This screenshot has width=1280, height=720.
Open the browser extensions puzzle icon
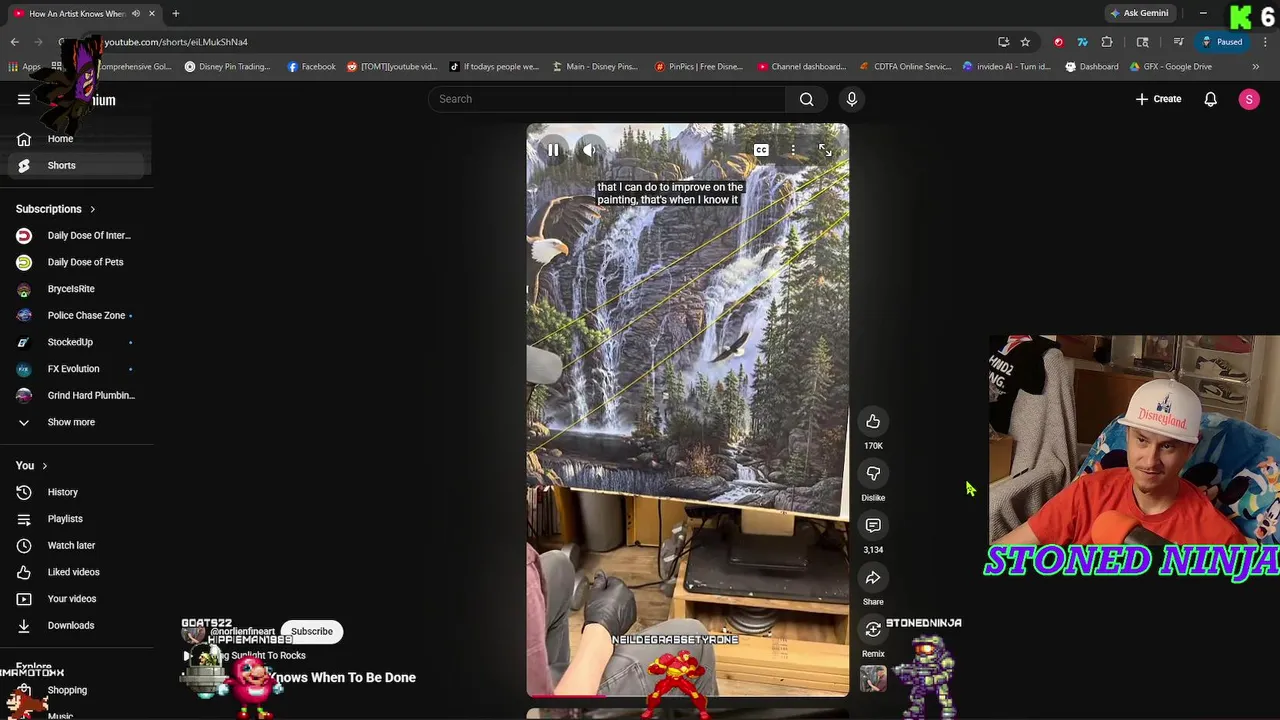click(x=1107, y=42)
